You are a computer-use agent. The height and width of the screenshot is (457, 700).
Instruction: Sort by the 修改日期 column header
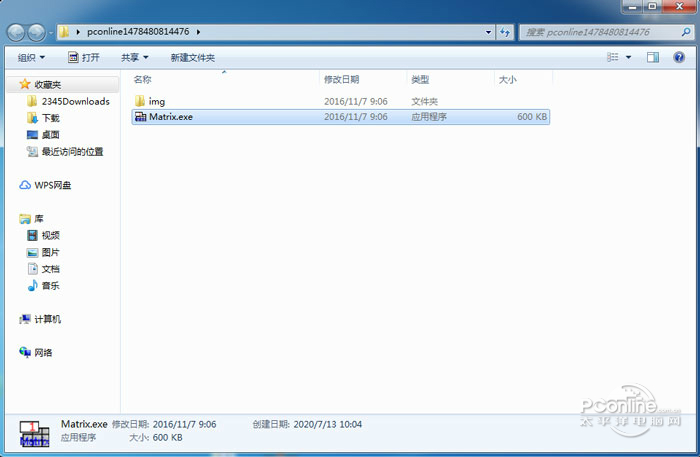coord(342,79)
